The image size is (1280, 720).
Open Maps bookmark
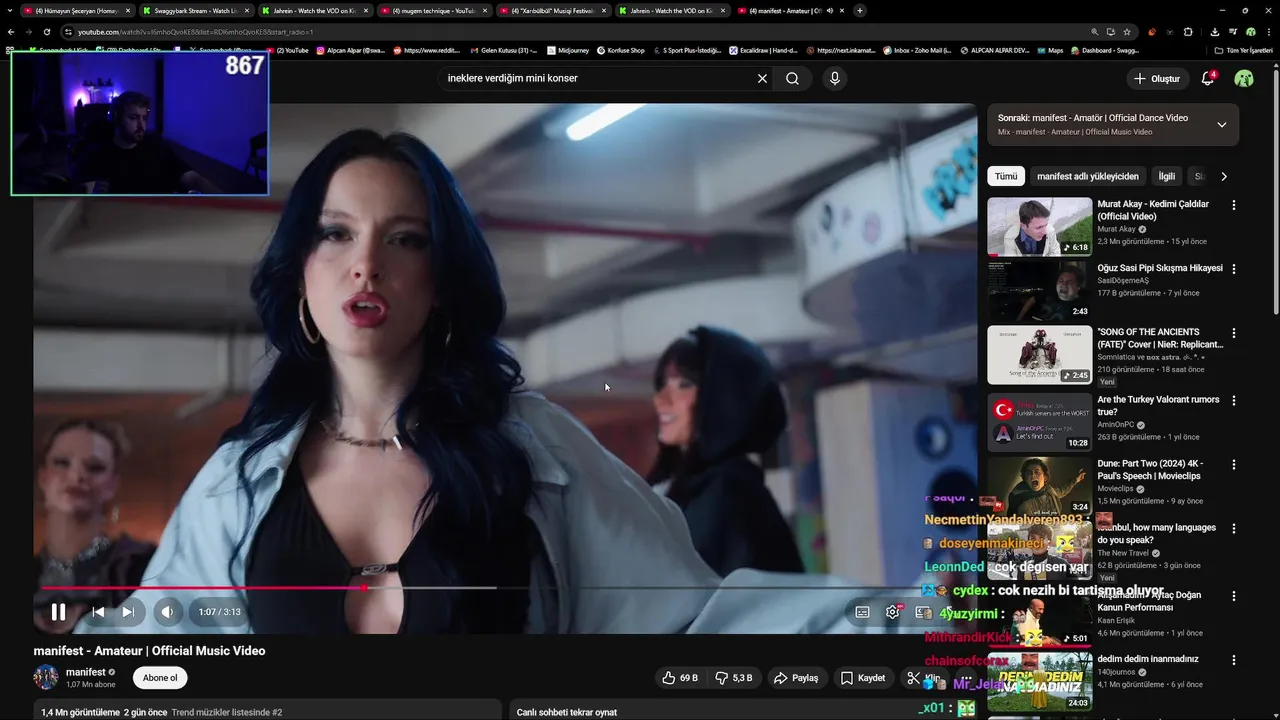click(x=1049, y=50)
